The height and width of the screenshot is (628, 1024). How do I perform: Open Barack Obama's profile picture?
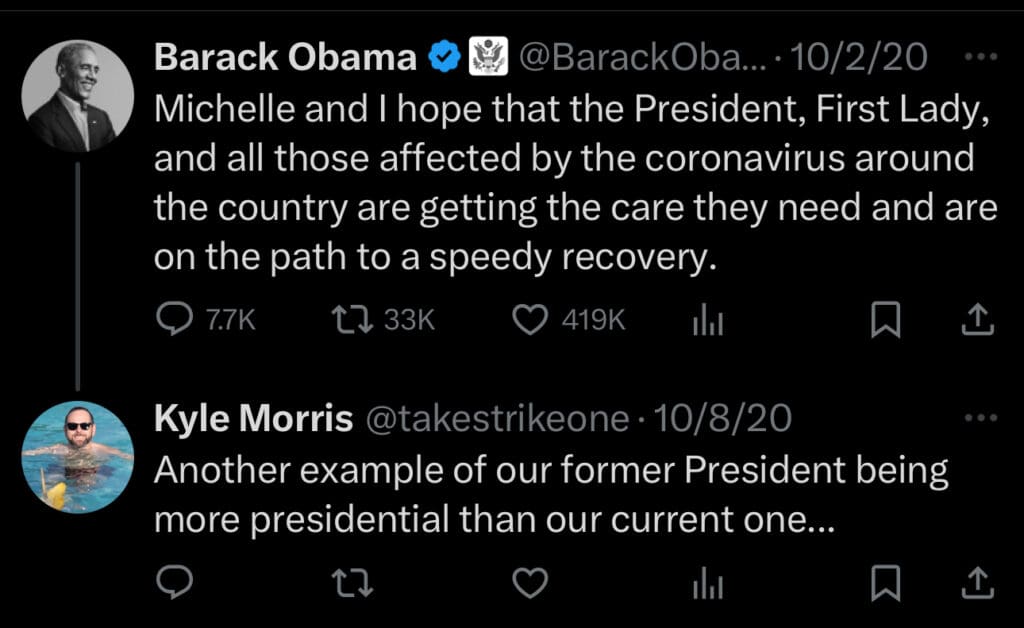tap(77, 96)
